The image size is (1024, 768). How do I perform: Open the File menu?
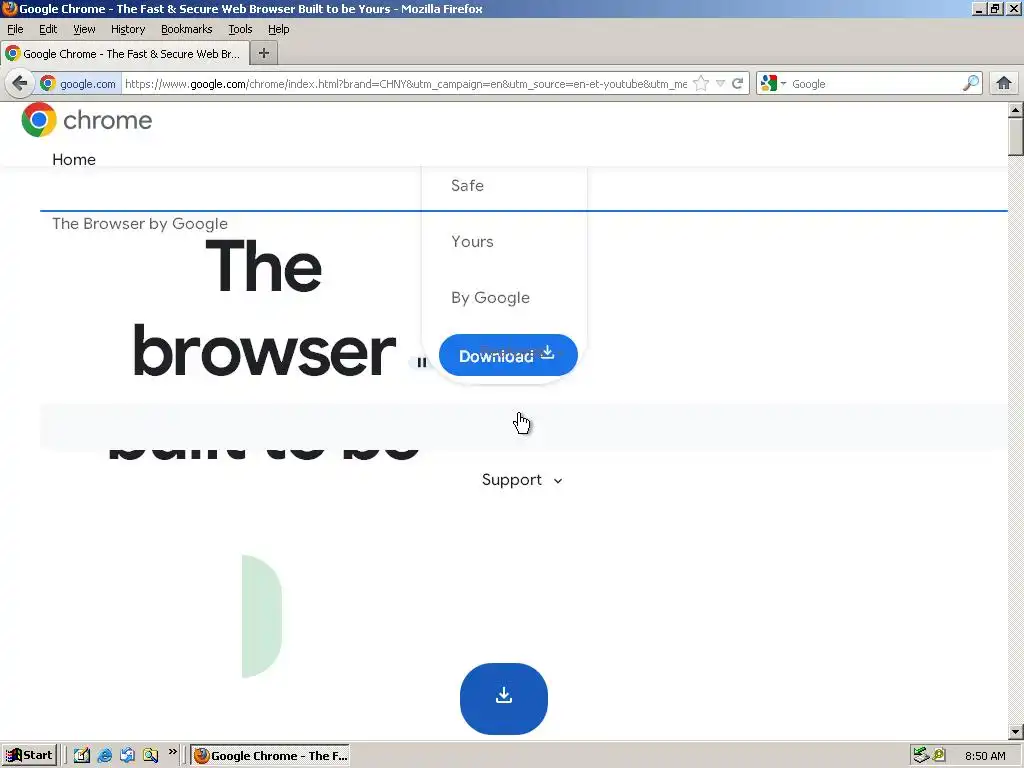15,29
